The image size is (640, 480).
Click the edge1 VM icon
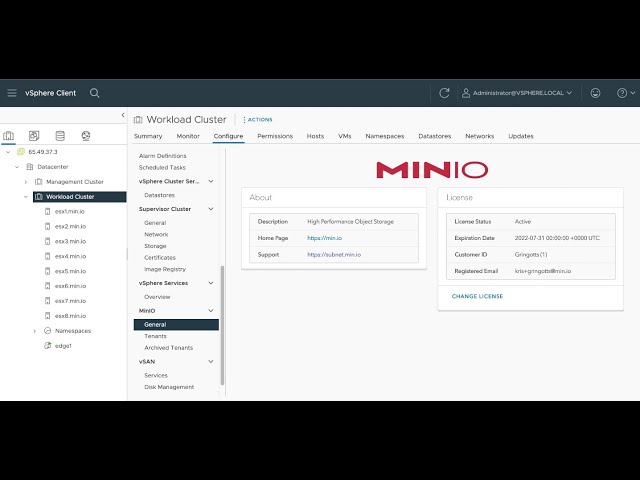click(47, 346)
